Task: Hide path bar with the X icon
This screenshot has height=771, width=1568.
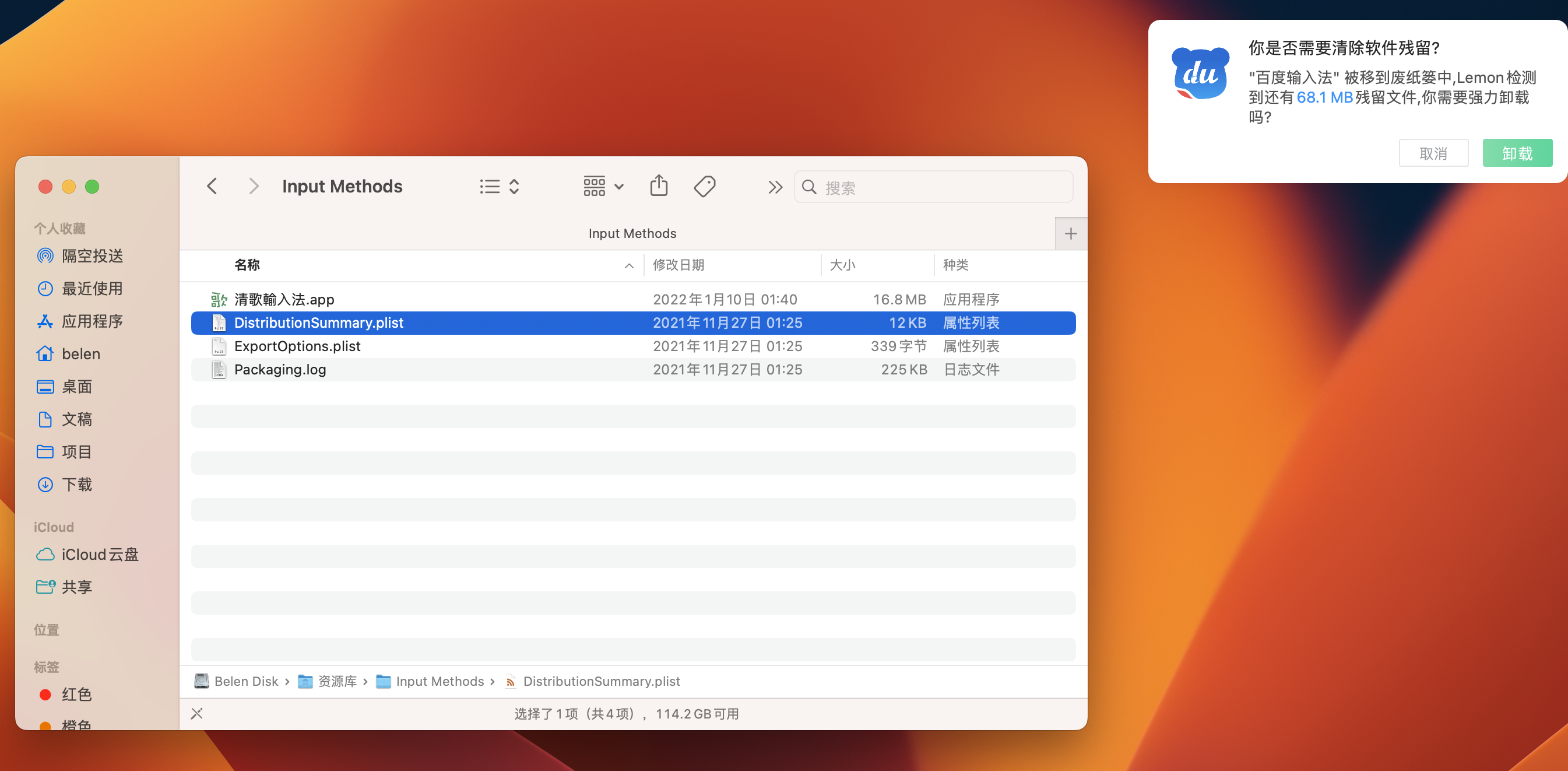Action: pos(196,713)
